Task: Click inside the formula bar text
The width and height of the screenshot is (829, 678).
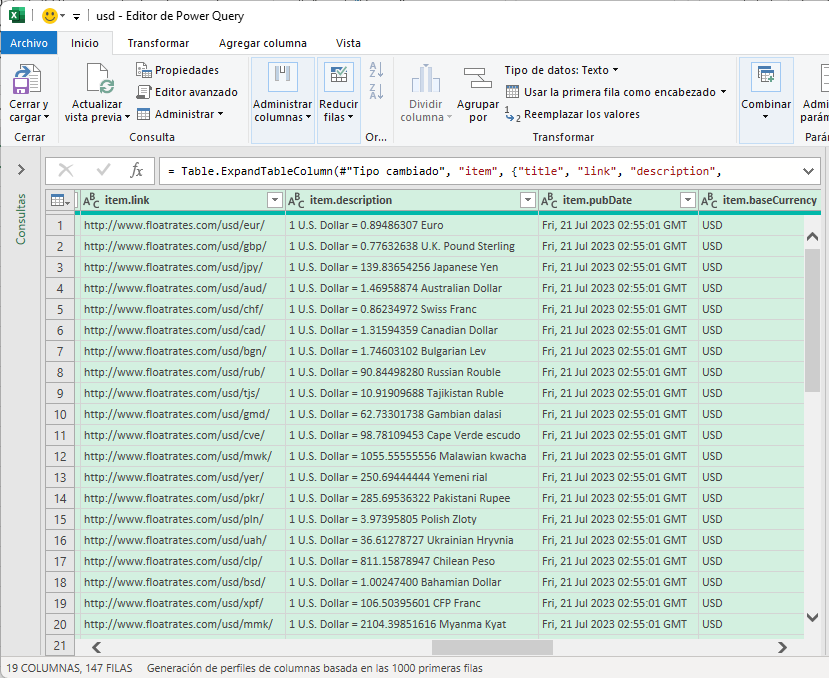Action: pos(444,171)
